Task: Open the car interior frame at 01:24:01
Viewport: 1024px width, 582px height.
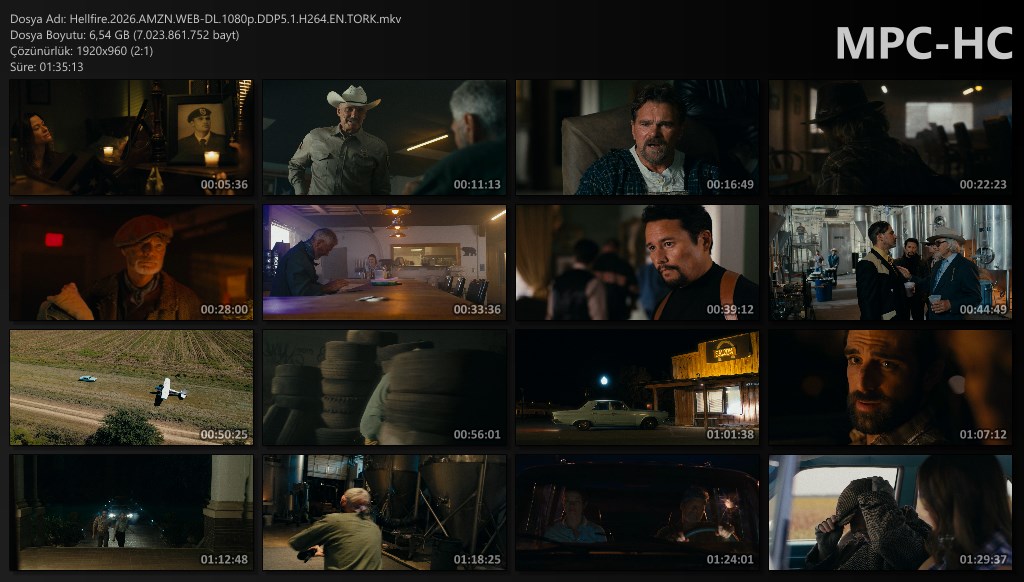Action: pyautogui.click(x=637, y=513)
